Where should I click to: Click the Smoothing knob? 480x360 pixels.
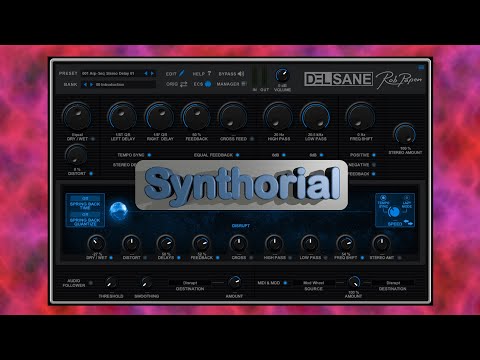click(x=146, y=283)
